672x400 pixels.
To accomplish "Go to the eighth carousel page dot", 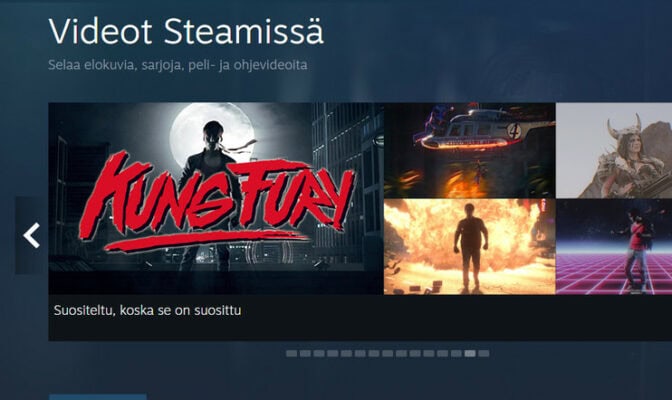I will coord(387,353).
